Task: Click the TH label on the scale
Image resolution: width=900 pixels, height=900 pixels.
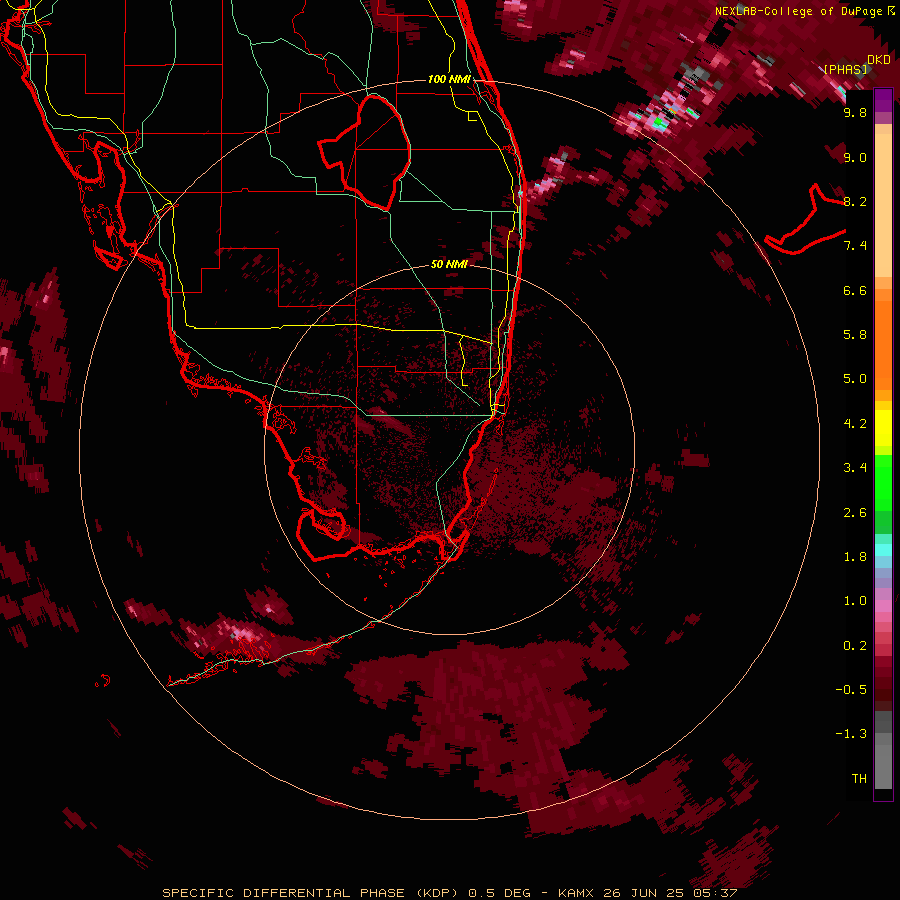Action: point(859,779)
